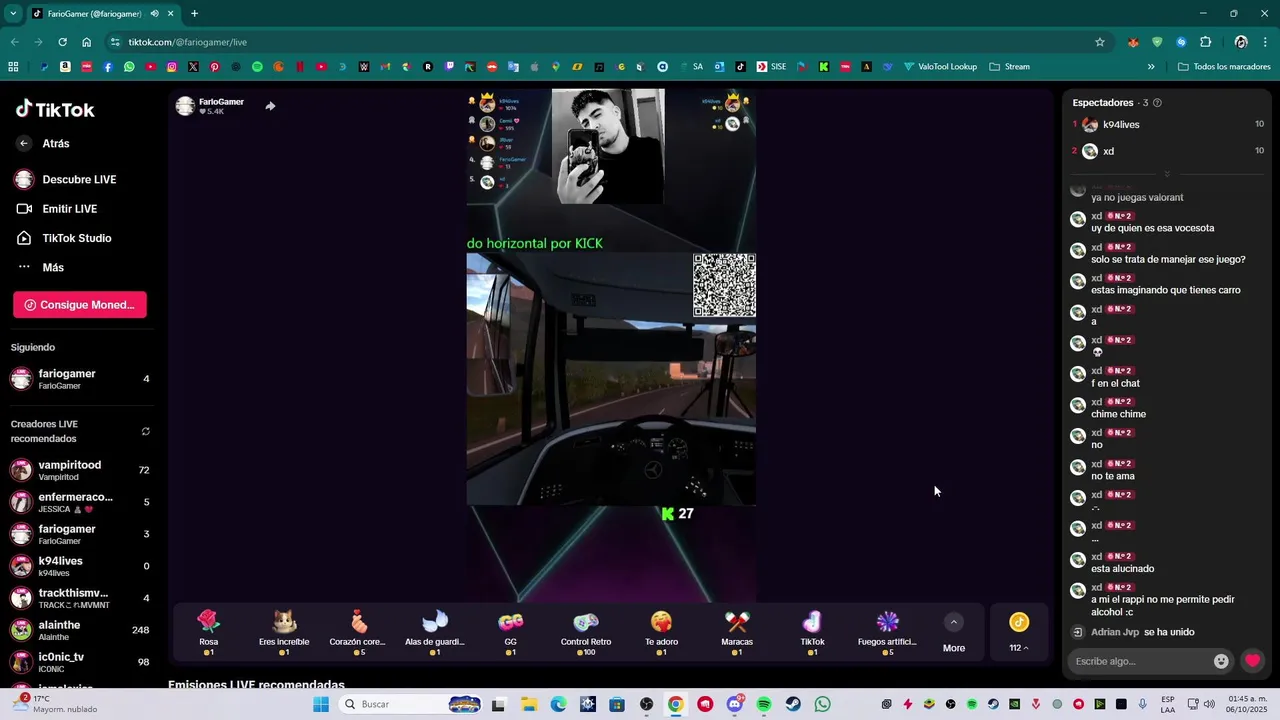Open Windows Start menu
Screen dimensions: 1280x720
[321, 704]
